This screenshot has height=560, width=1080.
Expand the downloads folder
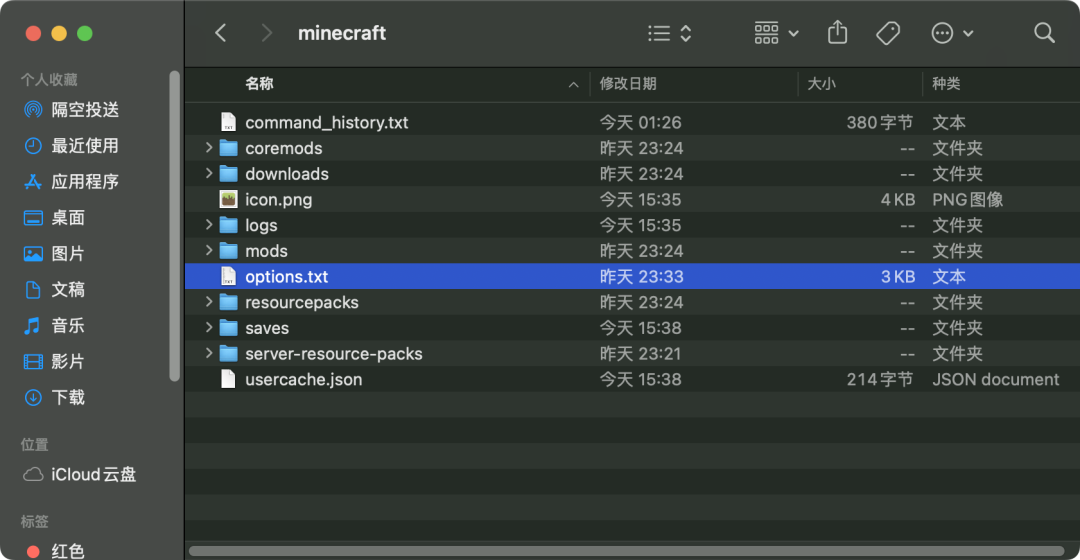[x=209, y=173]
